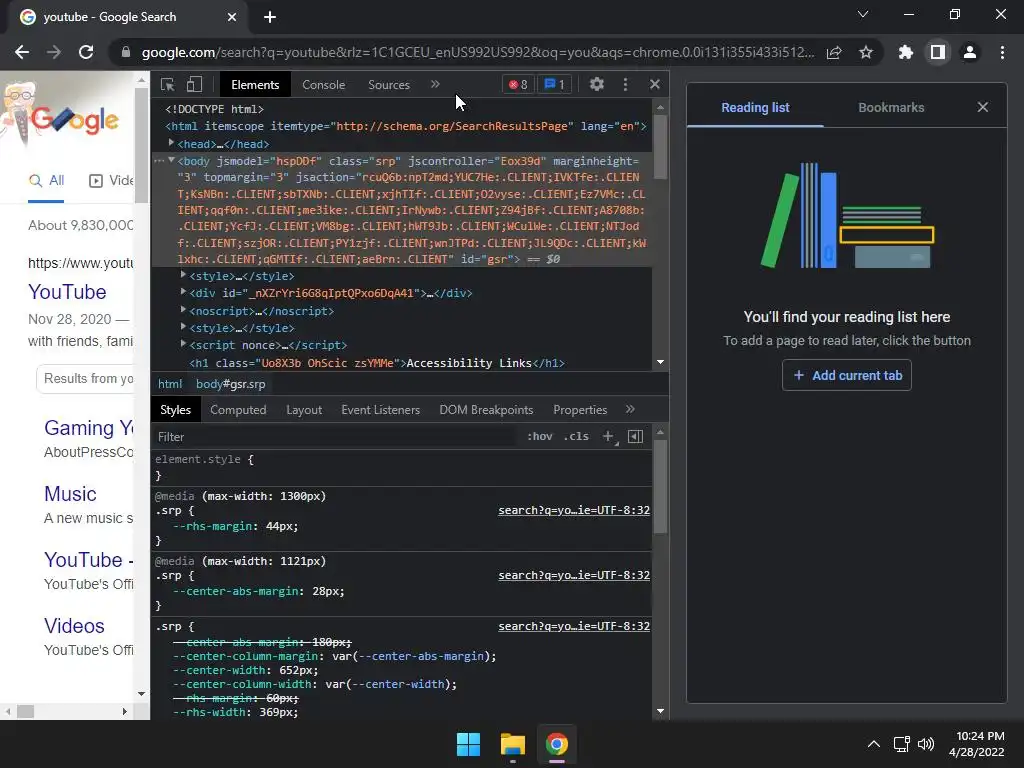This screenshot has height=768, width=1024.
Task: Switch to the Reading list tab
Action: pyautogui.click(x=755, y=107)
